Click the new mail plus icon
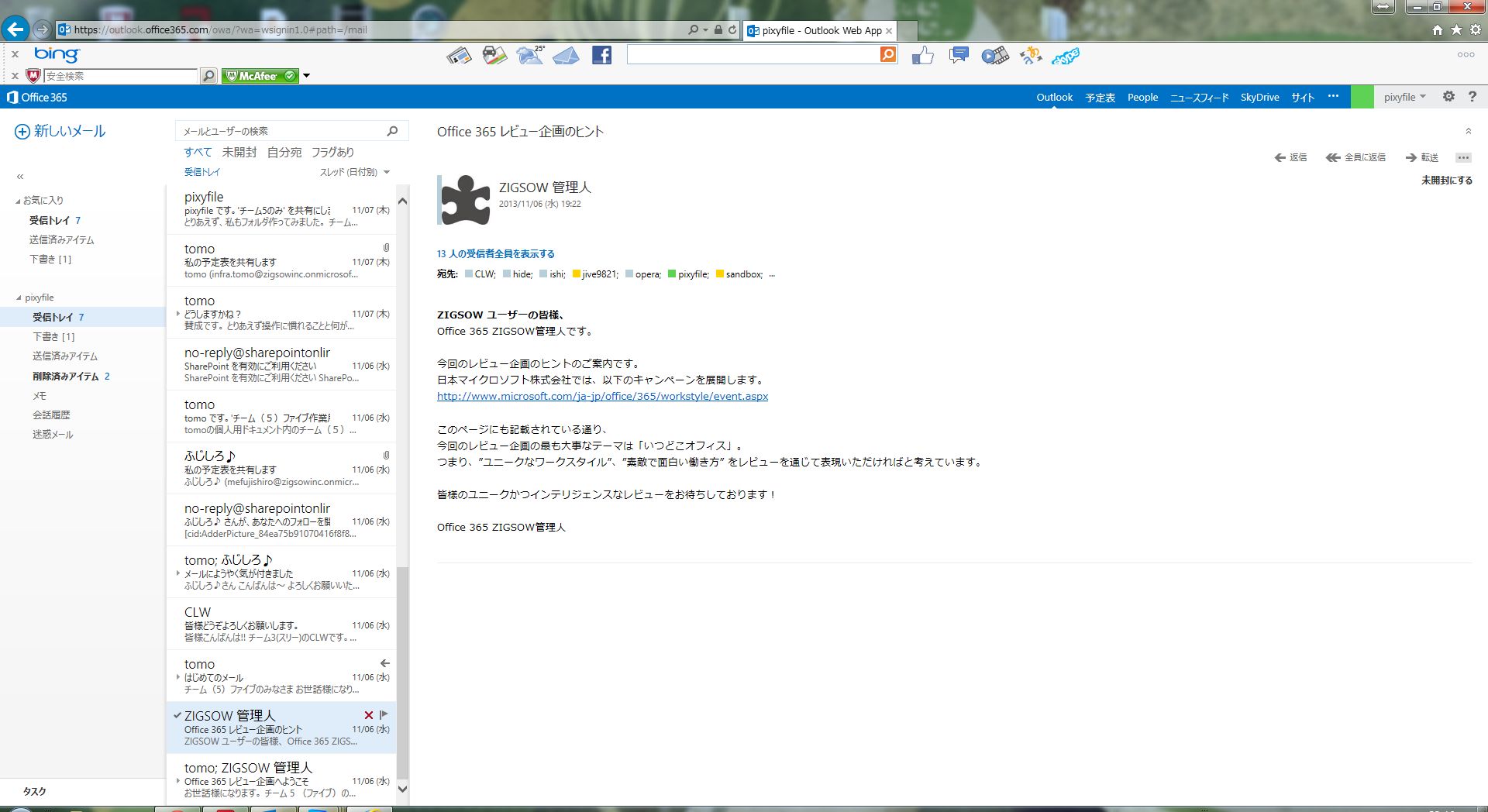Screen dimensions: 1488x812 point(22,132)
